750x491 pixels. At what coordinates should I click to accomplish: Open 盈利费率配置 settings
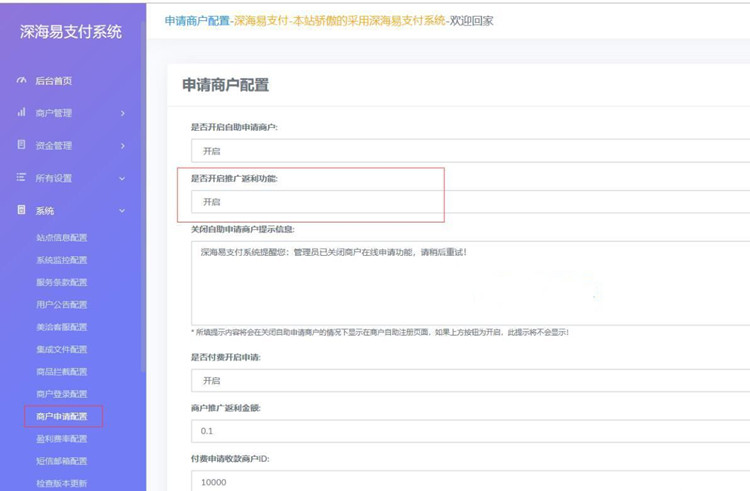pos(62,439)
